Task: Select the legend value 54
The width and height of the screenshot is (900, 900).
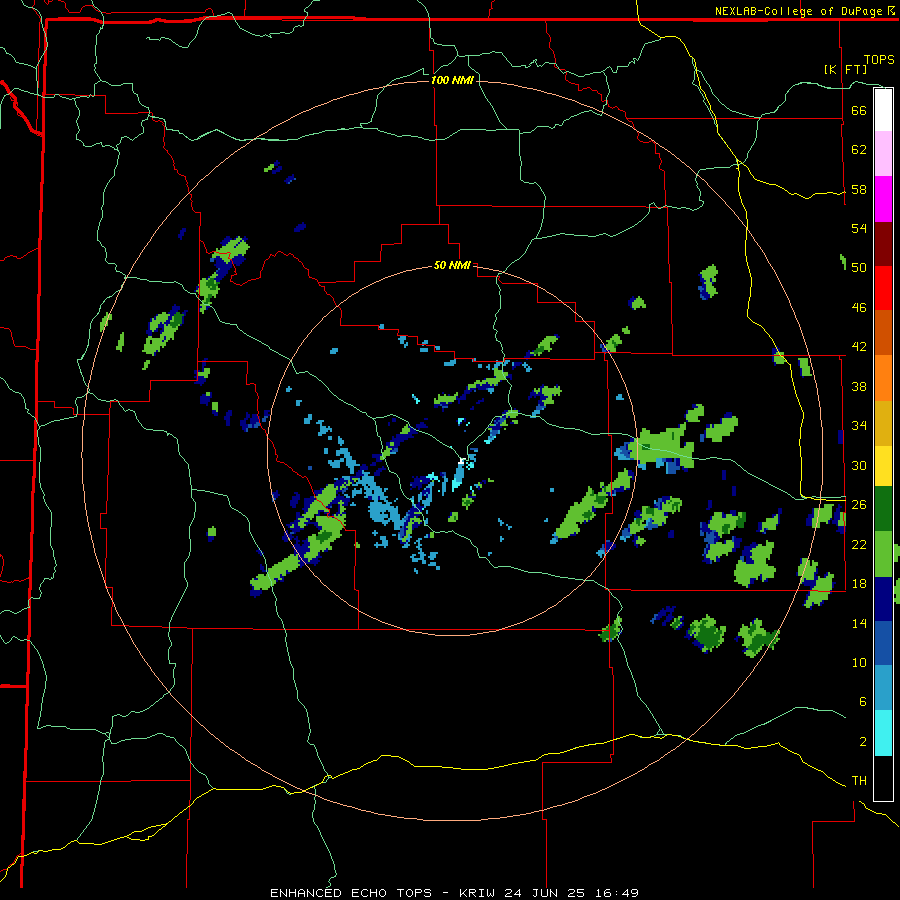Action: 859,228
